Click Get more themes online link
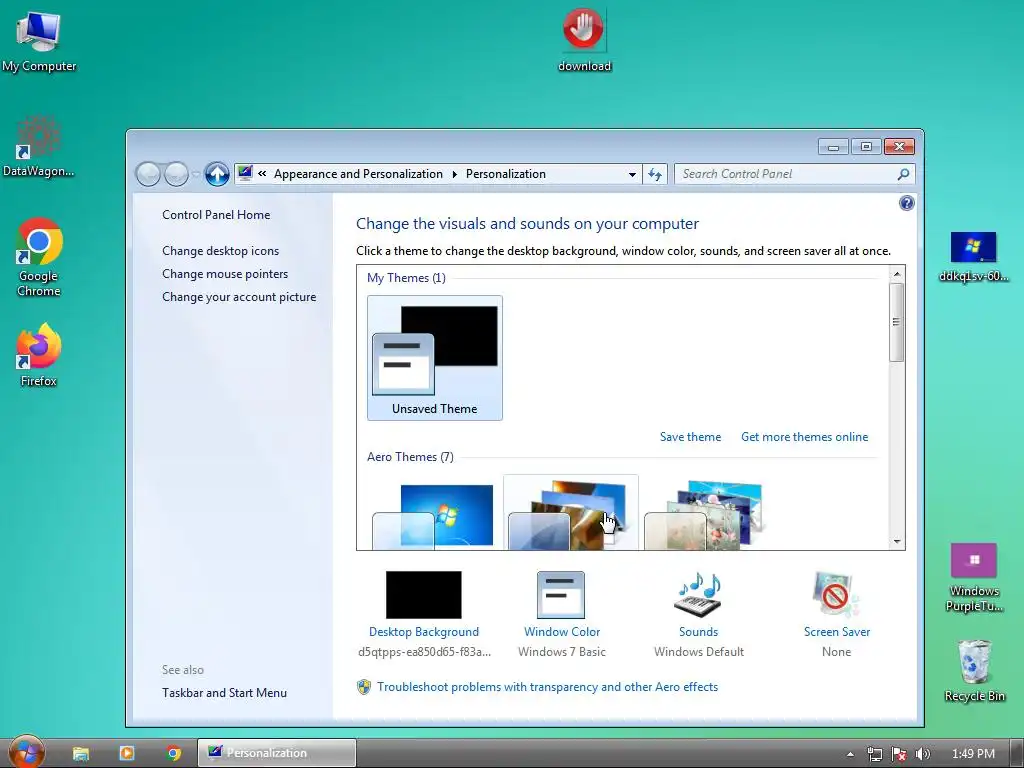Viewport: 1024px width, 768px height. 805,437
